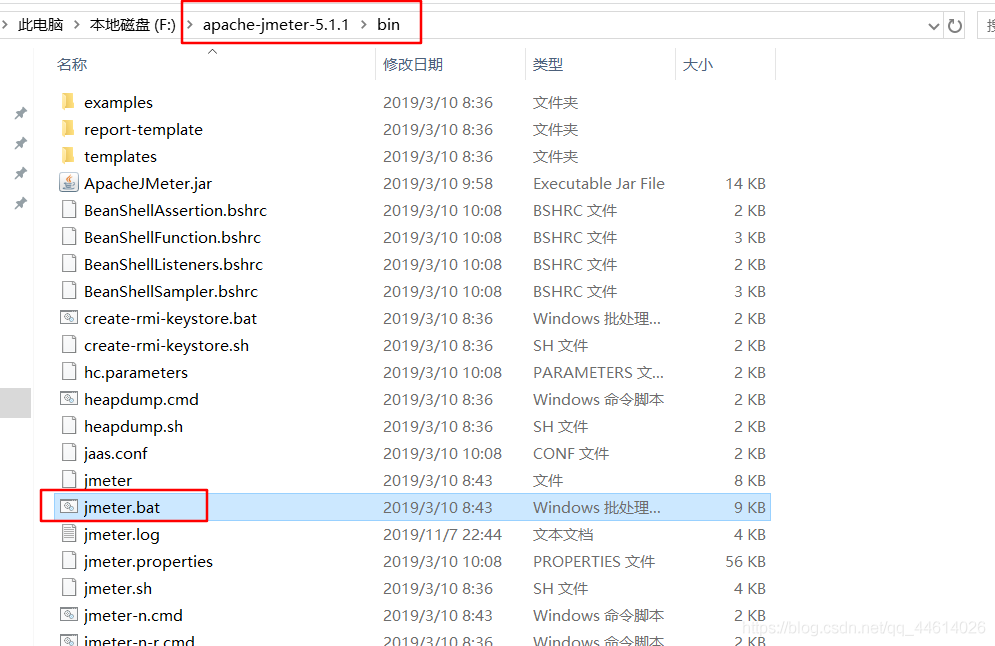Click the Executable Jar File type cell
Image resolution: width=995 pixels, height=646 pixels.
click(x=599, y=183)
